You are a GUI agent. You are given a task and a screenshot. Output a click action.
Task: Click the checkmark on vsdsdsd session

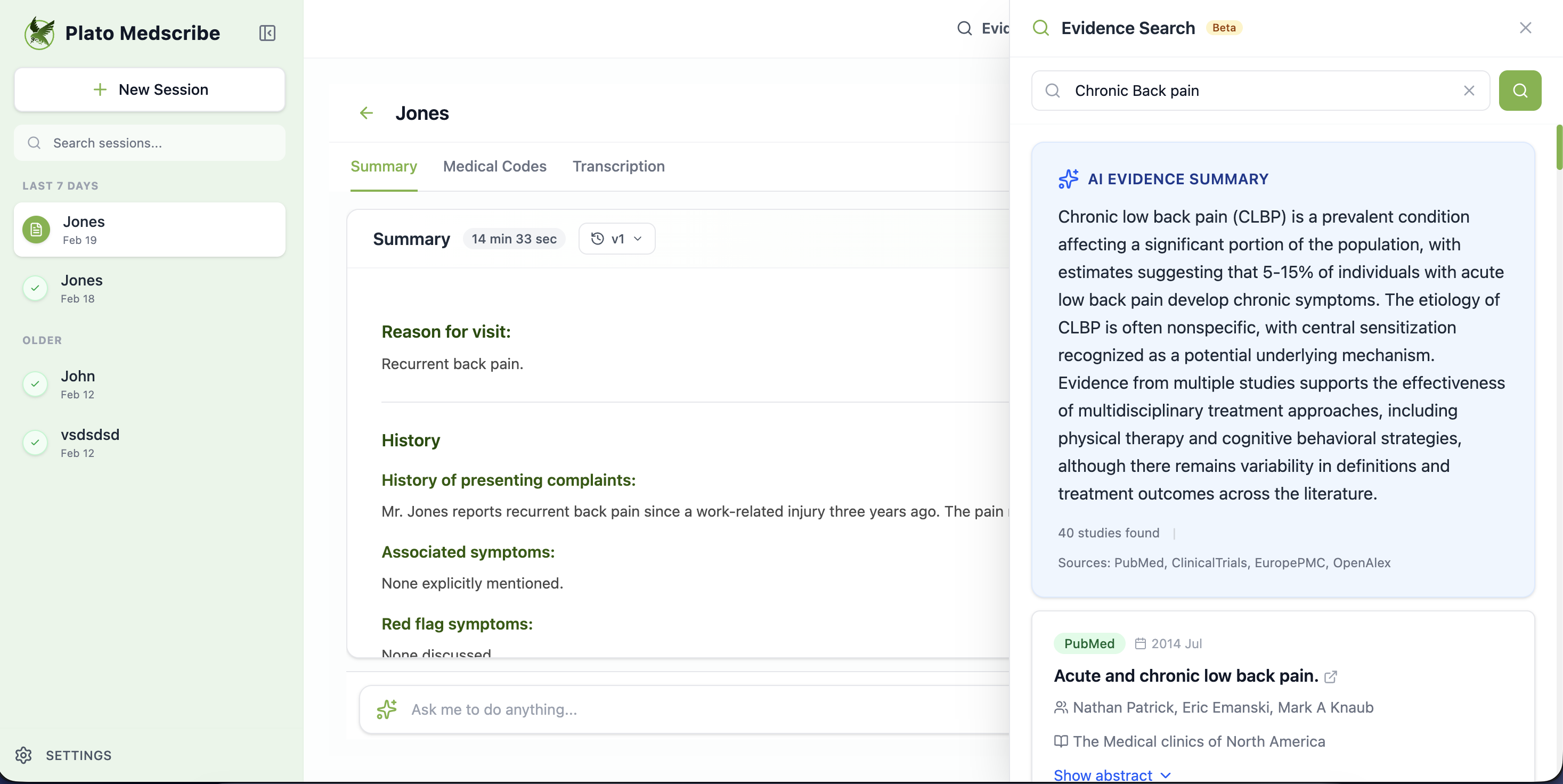pos(35,443)
